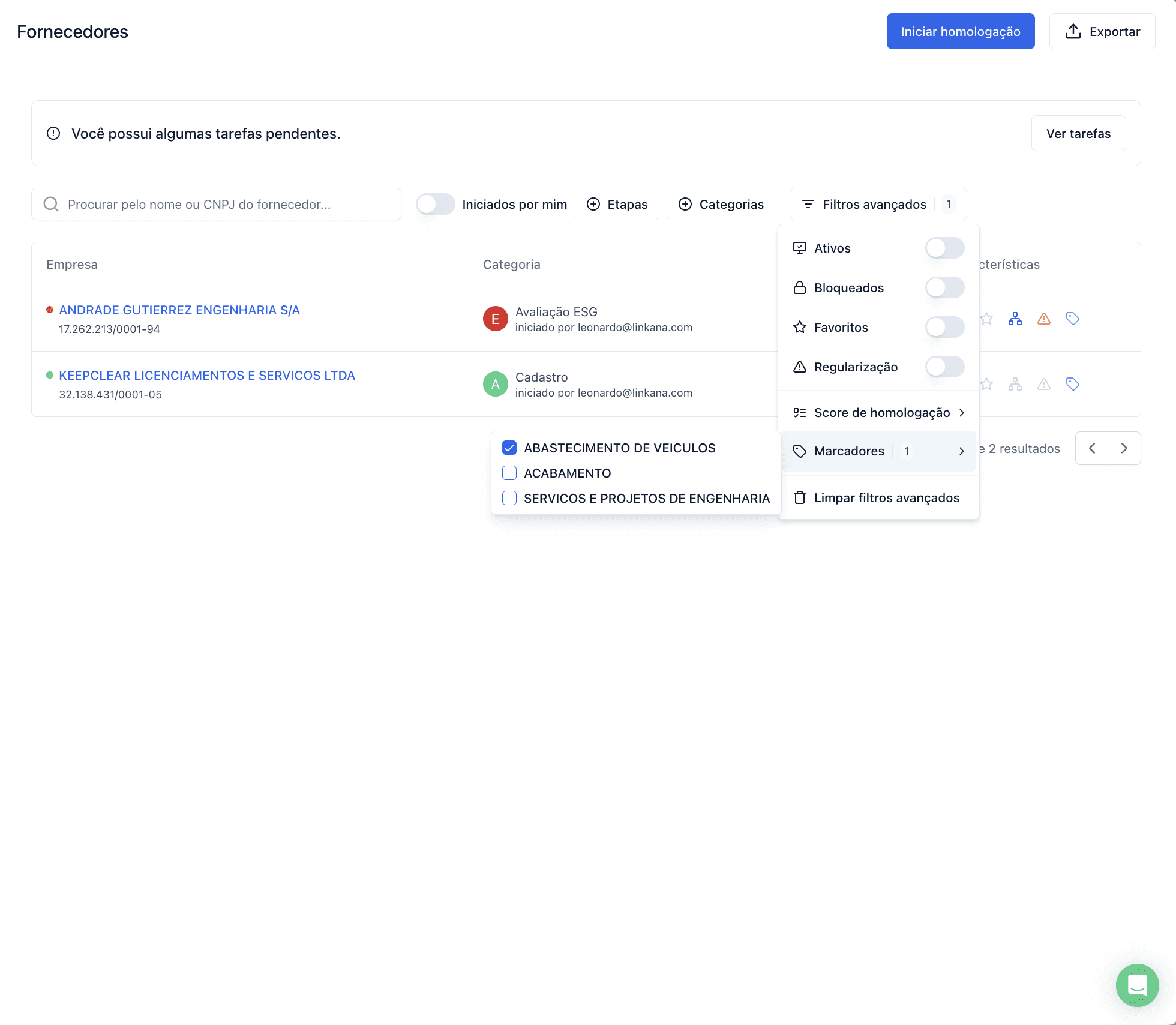Expand Score de homologação submenu

click(x=879, y=413)
